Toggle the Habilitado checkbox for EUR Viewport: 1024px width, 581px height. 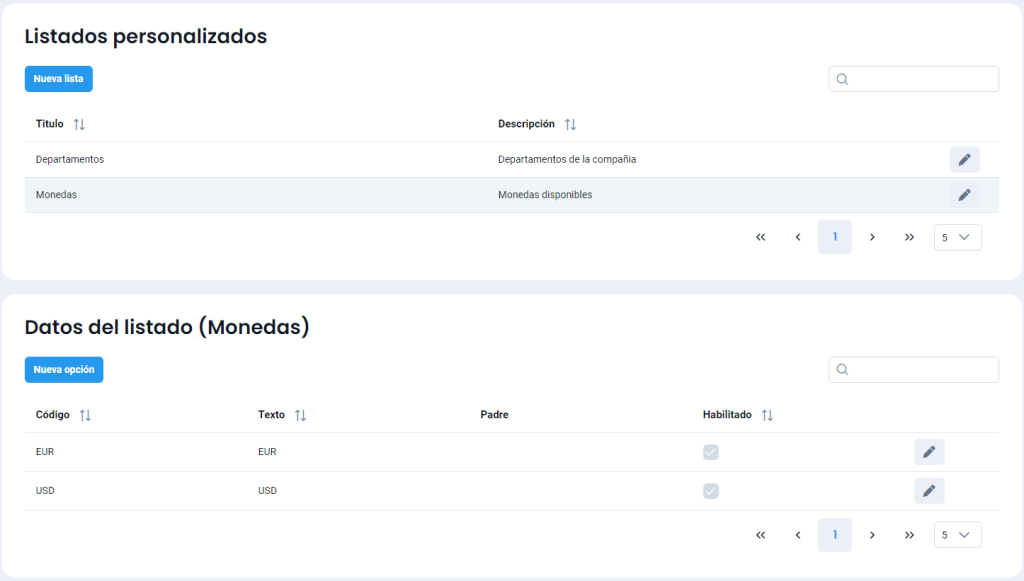[711, 452]
